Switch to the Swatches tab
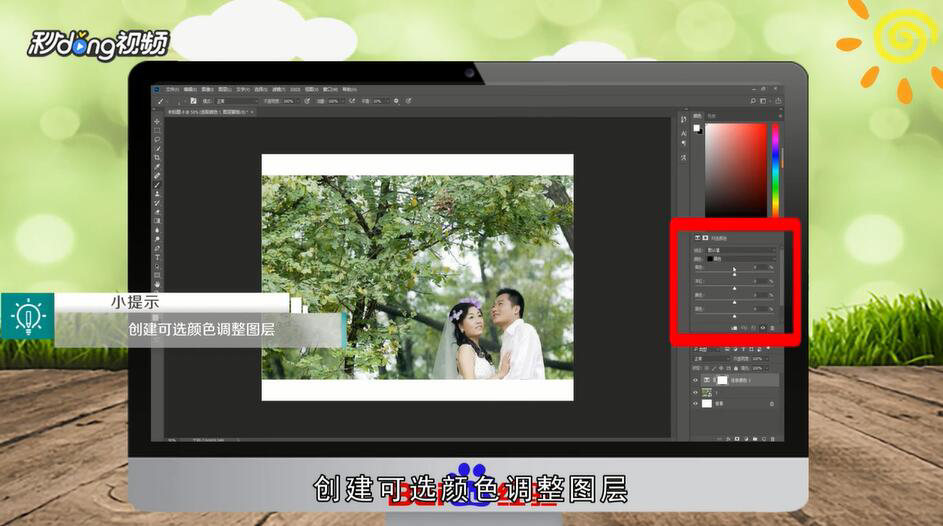 711,116
